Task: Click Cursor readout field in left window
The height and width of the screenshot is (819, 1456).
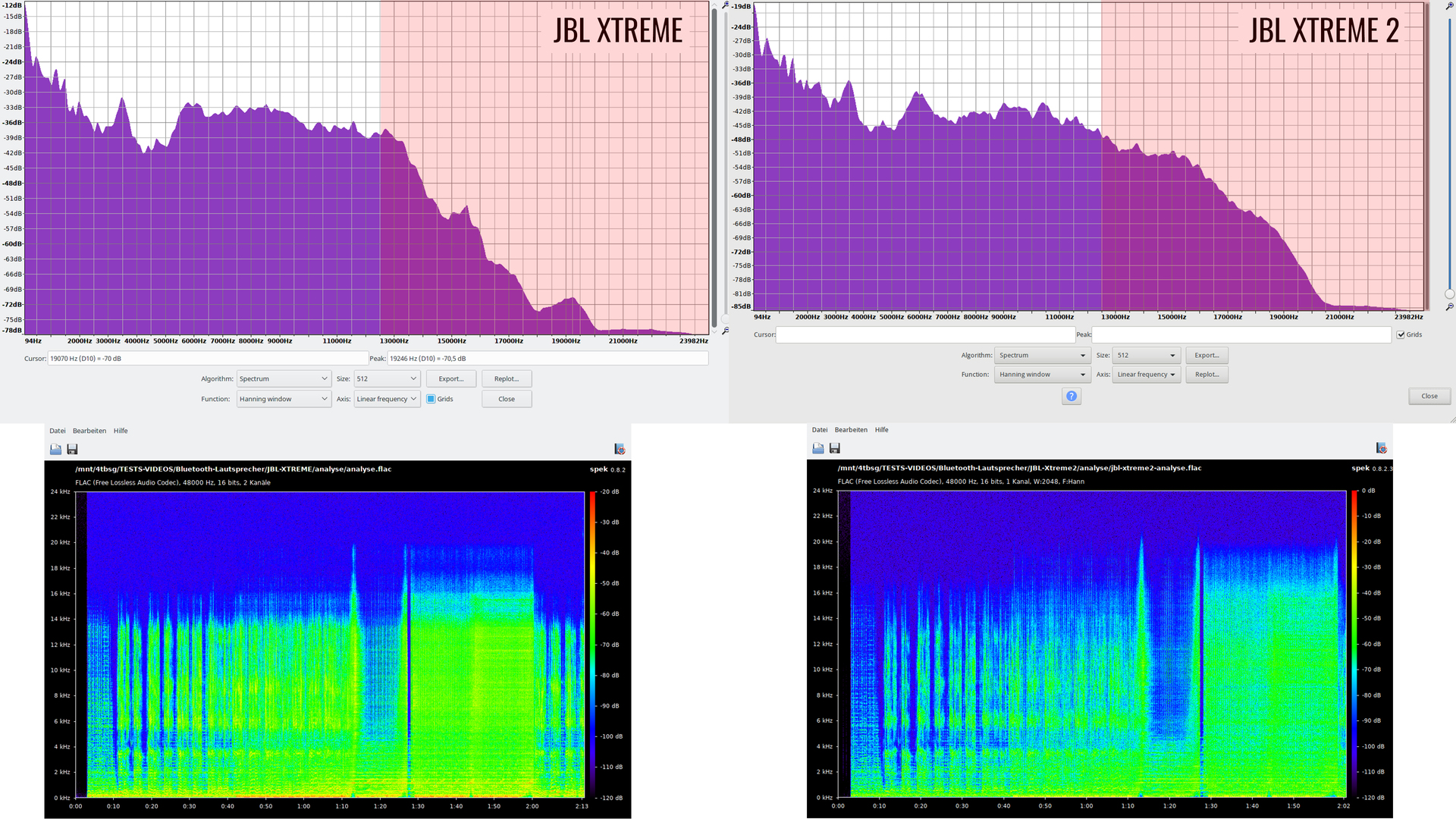Action: (x=208, y=359)
